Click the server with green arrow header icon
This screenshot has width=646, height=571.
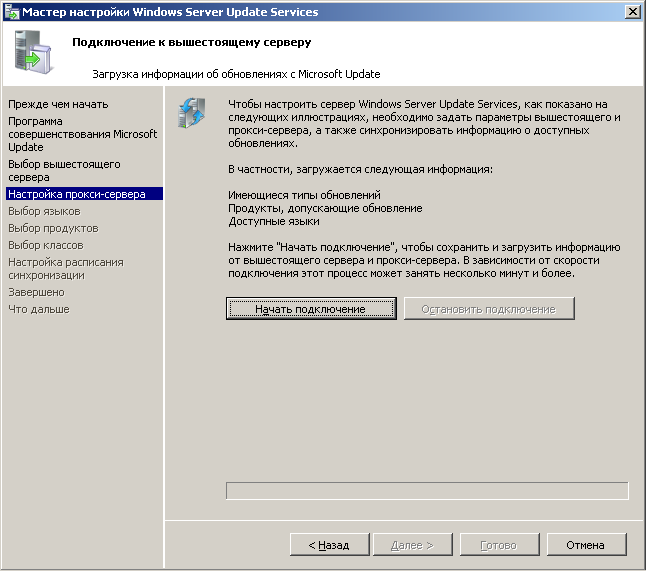33,52
